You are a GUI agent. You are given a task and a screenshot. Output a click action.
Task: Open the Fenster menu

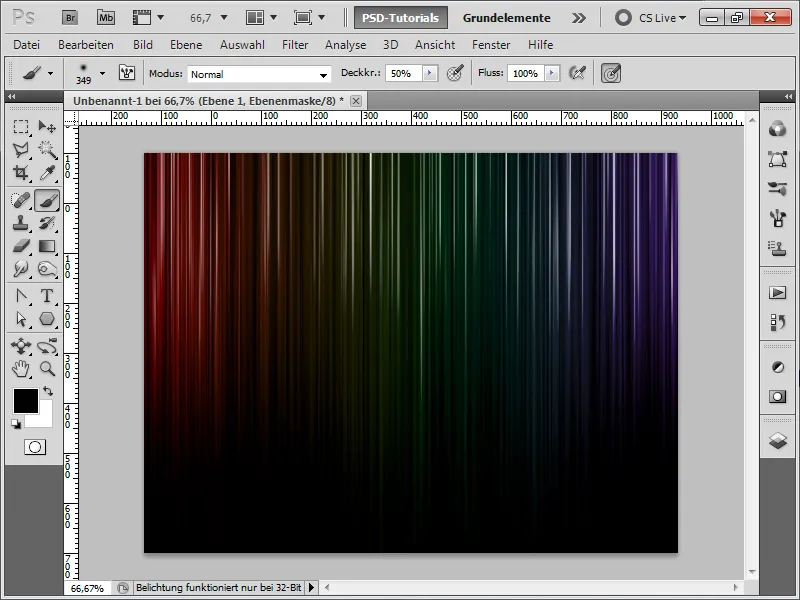pyautogui.click(x=491, y=45)
